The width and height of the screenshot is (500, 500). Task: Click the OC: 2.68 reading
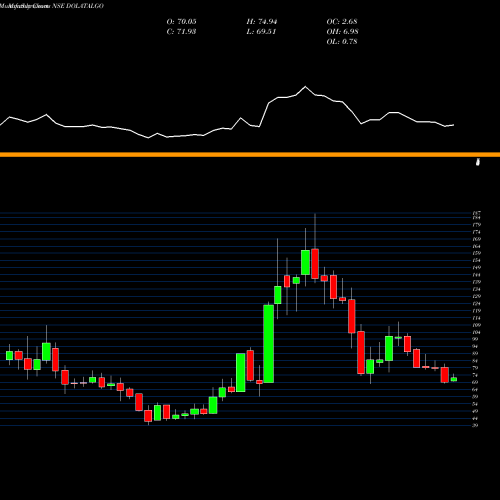(342, 22)
